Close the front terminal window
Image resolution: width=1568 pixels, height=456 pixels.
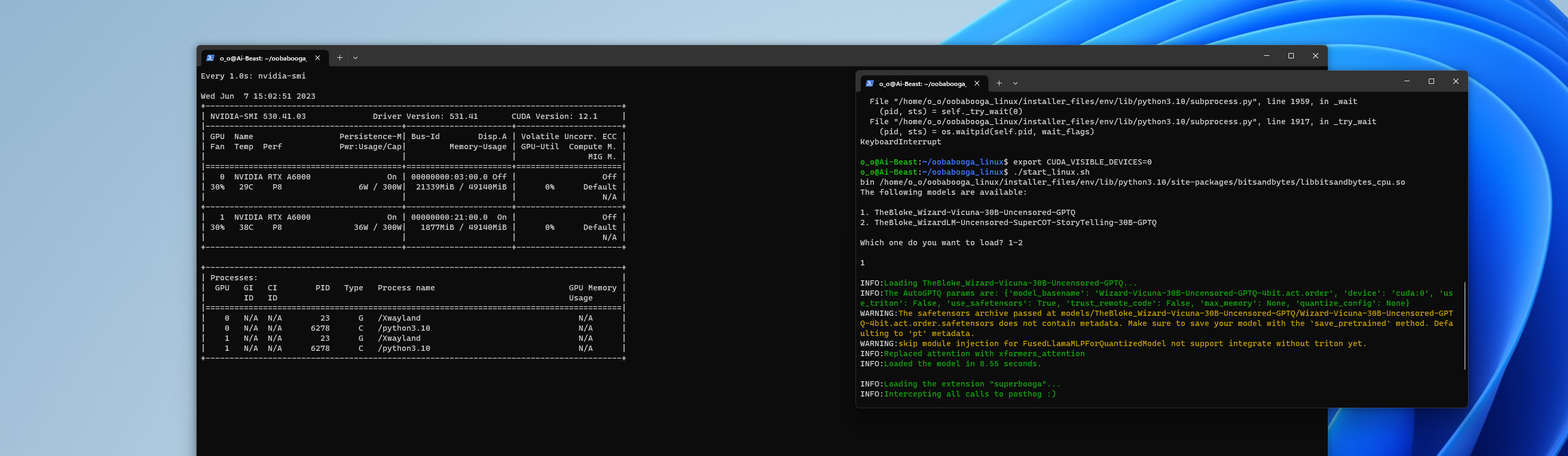[1455, 81]
